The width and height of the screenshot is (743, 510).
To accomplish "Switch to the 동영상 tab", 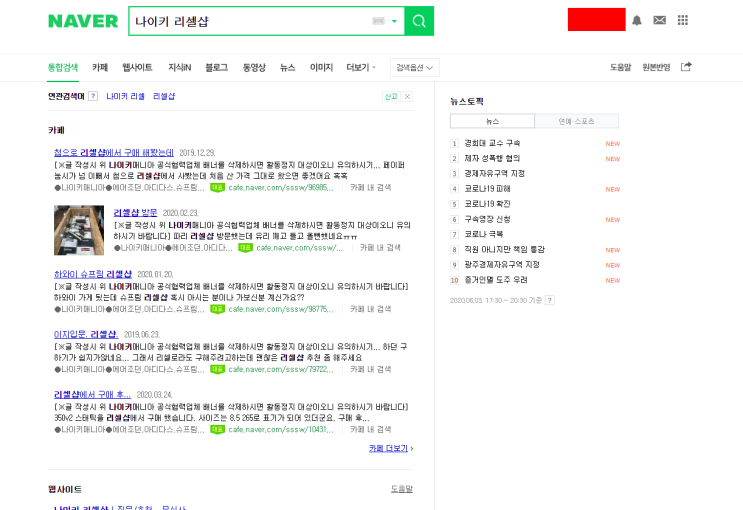I will pos(254,67).
